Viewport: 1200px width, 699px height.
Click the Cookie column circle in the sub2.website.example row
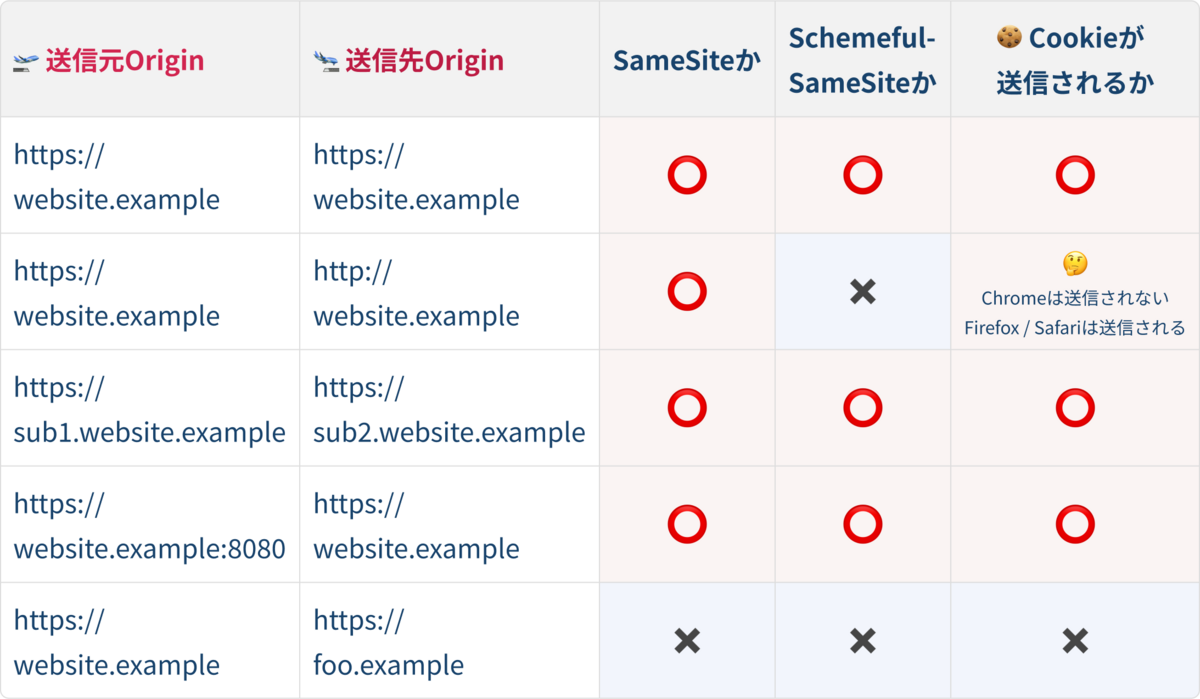coord(1075,408)
